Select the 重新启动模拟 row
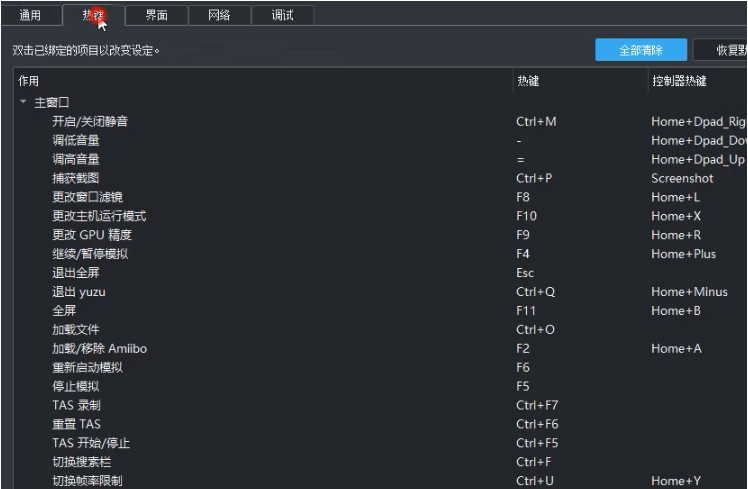Image resolution: width=748 pixels, height=489 pixels. click(x=89, y=368)
